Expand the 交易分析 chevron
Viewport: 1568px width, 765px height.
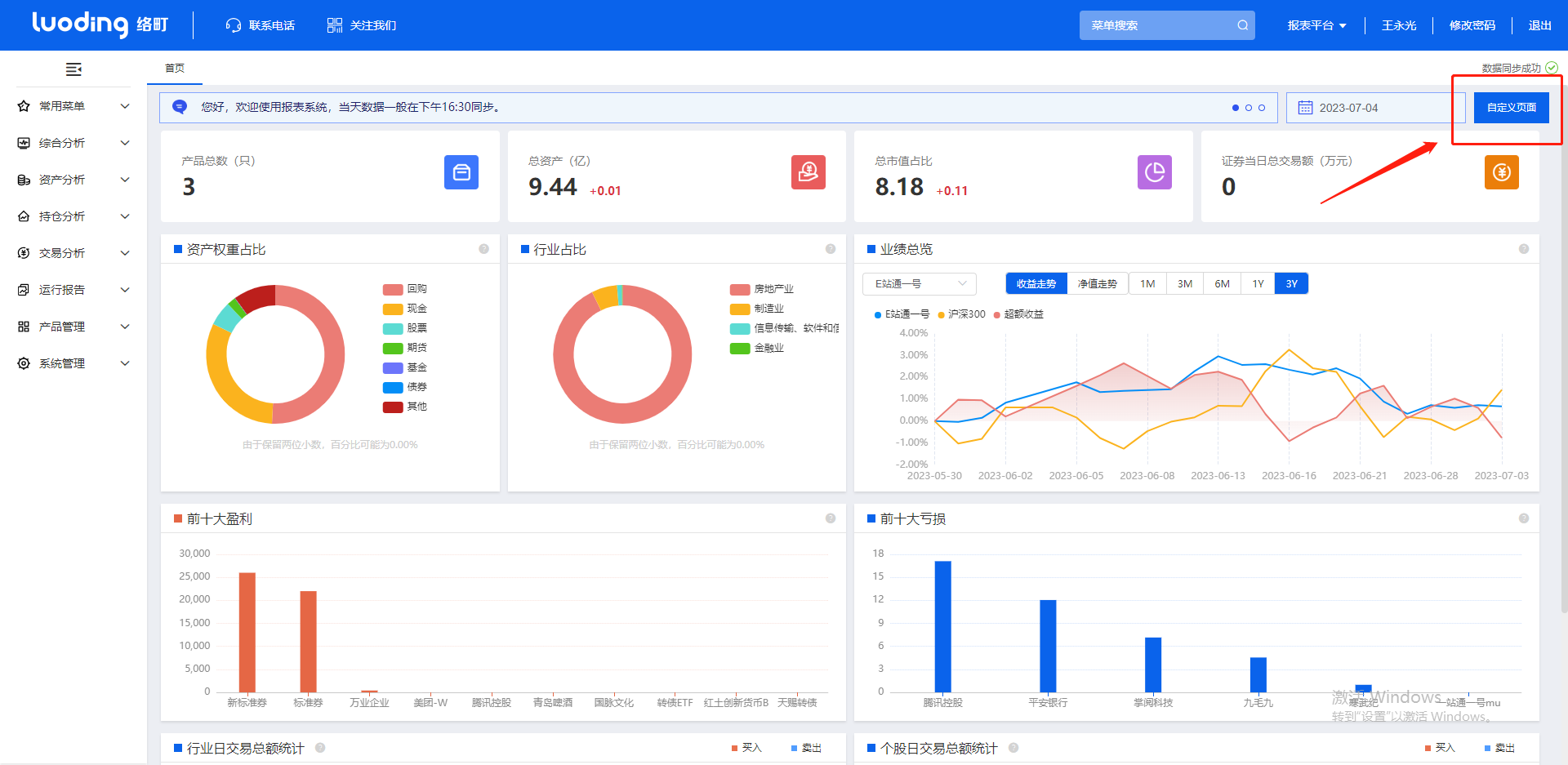tap(125, 253)
